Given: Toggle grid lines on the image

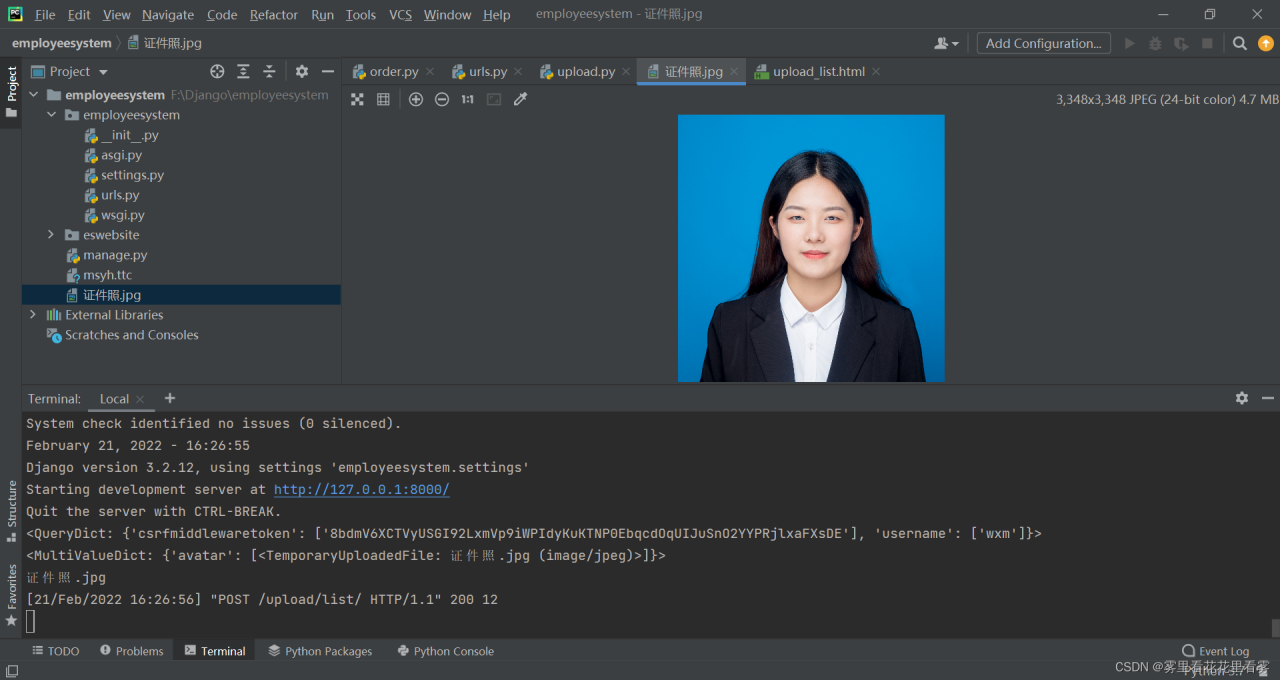Looking at the screenshot, I should 383,99.
